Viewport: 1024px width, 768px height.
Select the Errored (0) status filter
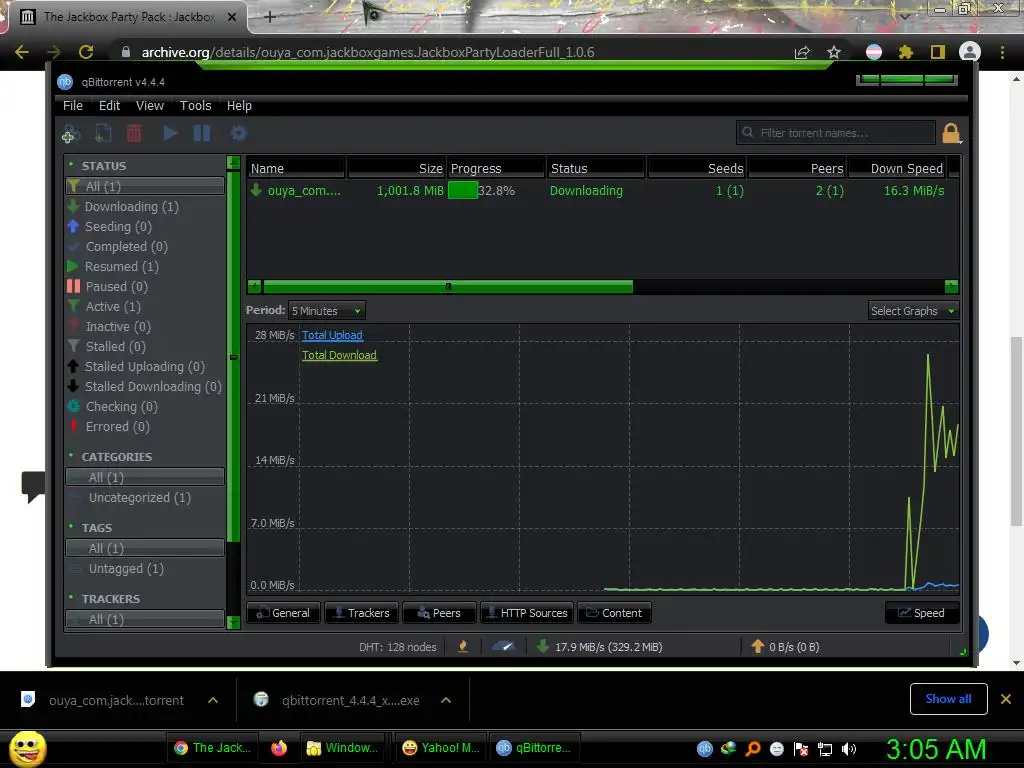click(118, 427)
